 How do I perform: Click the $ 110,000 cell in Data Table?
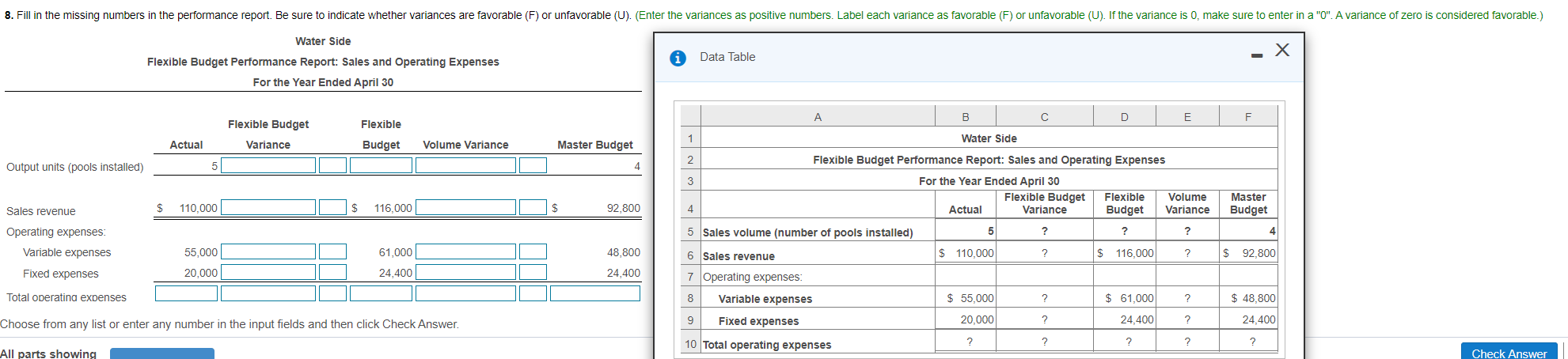[966, 253]
